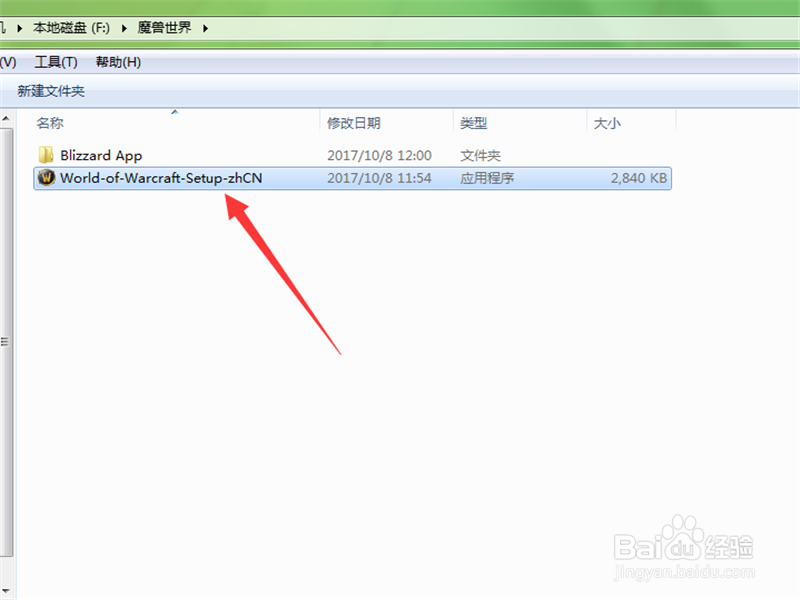Expand dropdown arrow after 魔兽世界 breadcrumb
The image size is (800, 600).
coord(205,28)
